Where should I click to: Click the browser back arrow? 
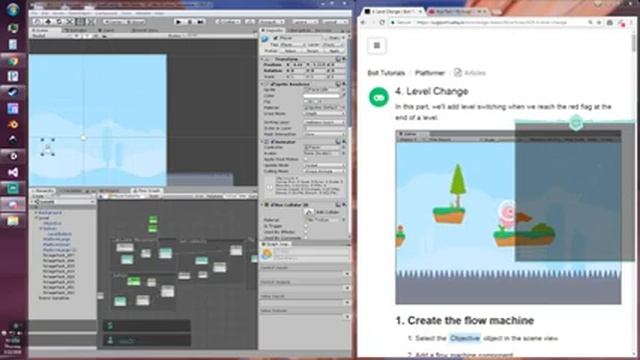click(363, 22)
